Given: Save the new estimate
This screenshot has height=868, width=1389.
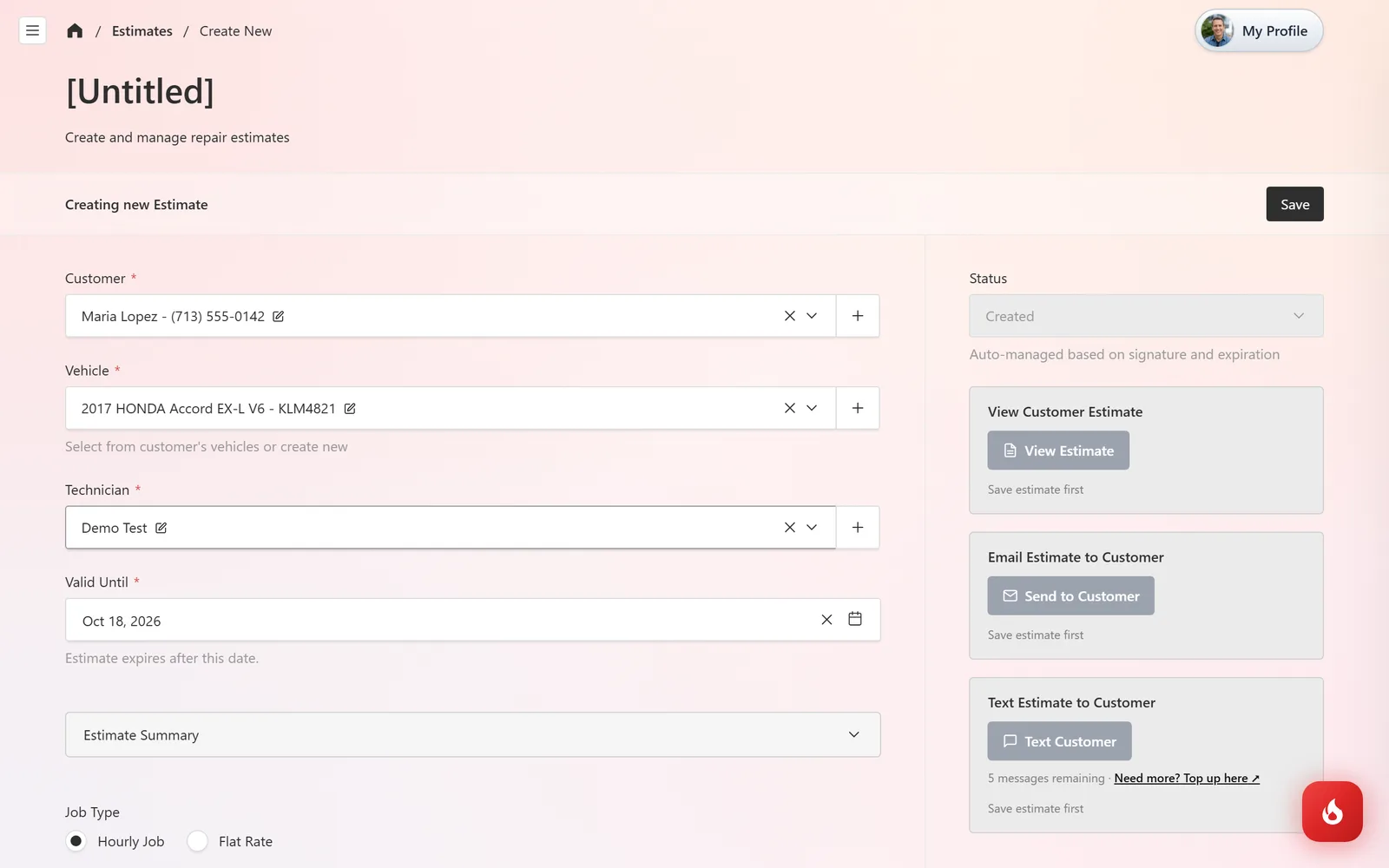Looking at the screenshot, I should point(1294,204).
